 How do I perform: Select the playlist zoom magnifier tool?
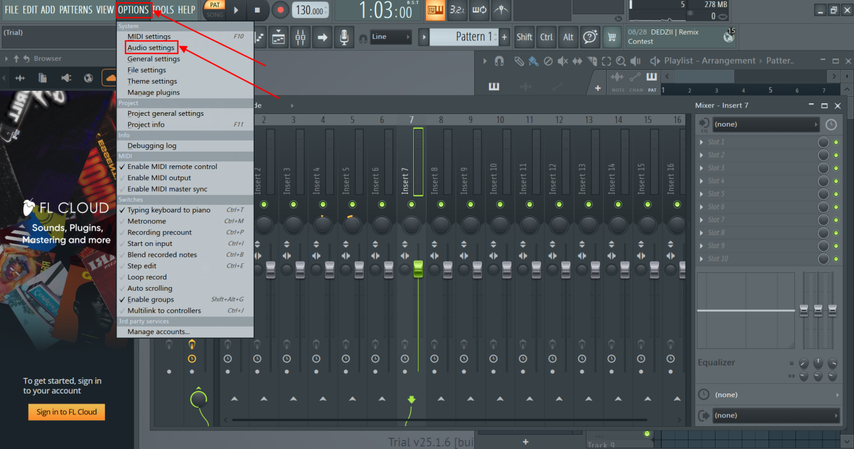pos(621,61)
